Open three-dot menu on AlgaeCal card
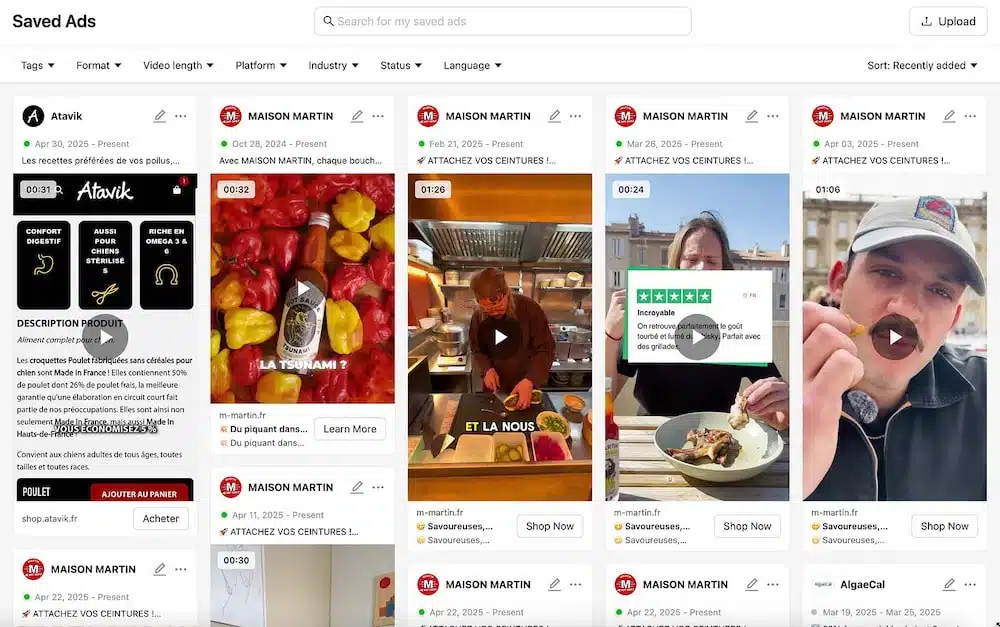The image size is (1000, 627). click(x=971, y=584)
